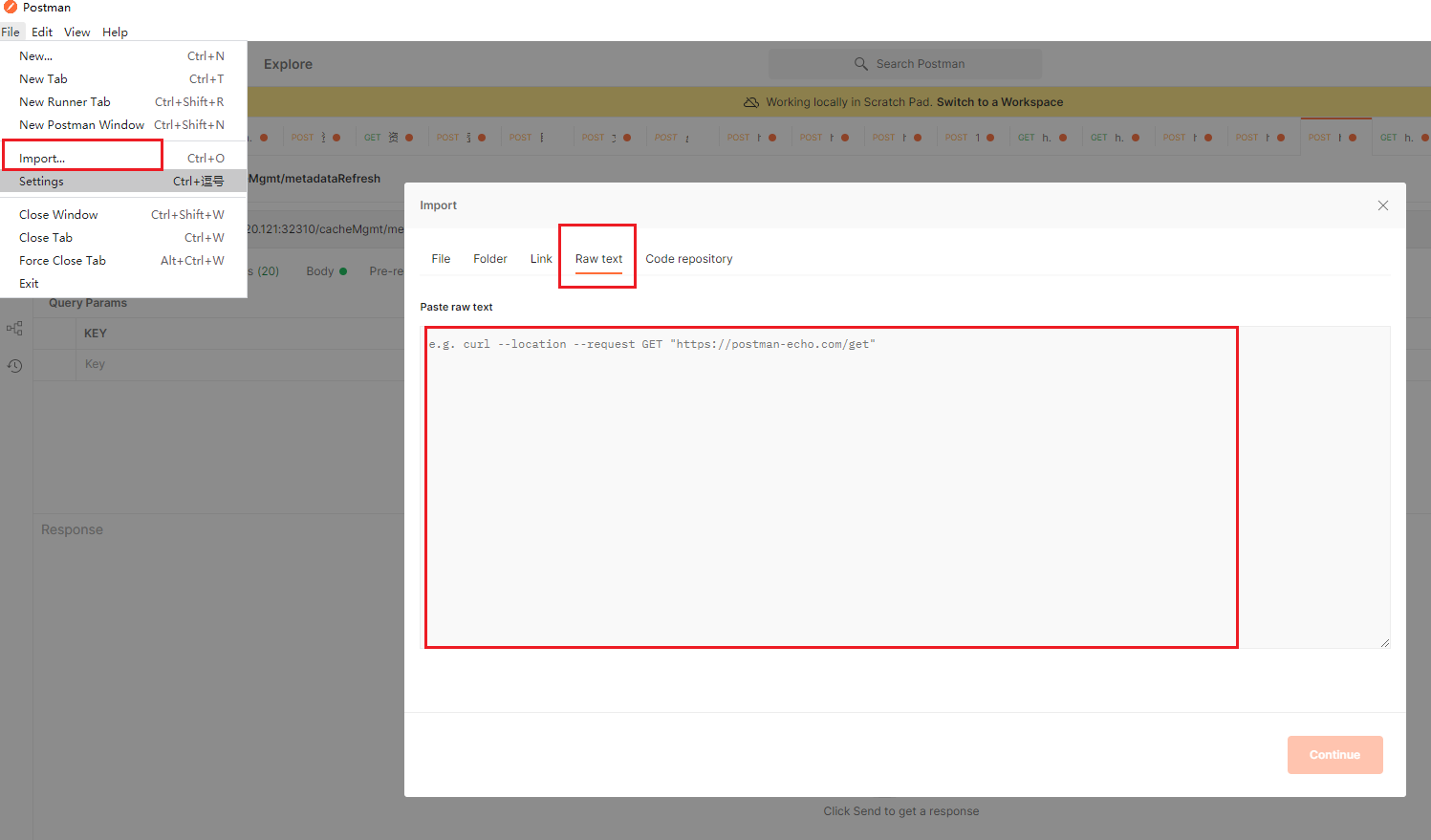Click the Search Postman magnifier icon

860,64
